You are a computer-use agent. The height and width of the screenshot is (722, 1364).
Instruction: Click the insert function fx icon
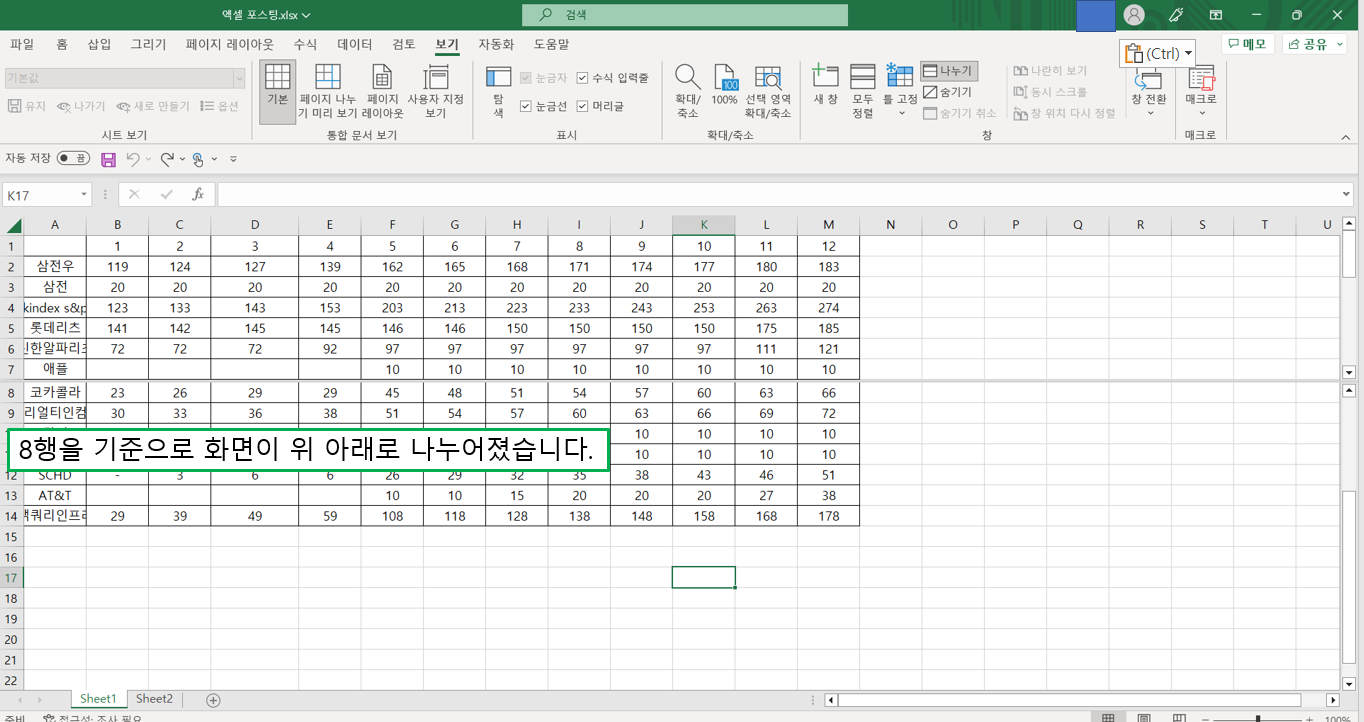pos(198,194)
